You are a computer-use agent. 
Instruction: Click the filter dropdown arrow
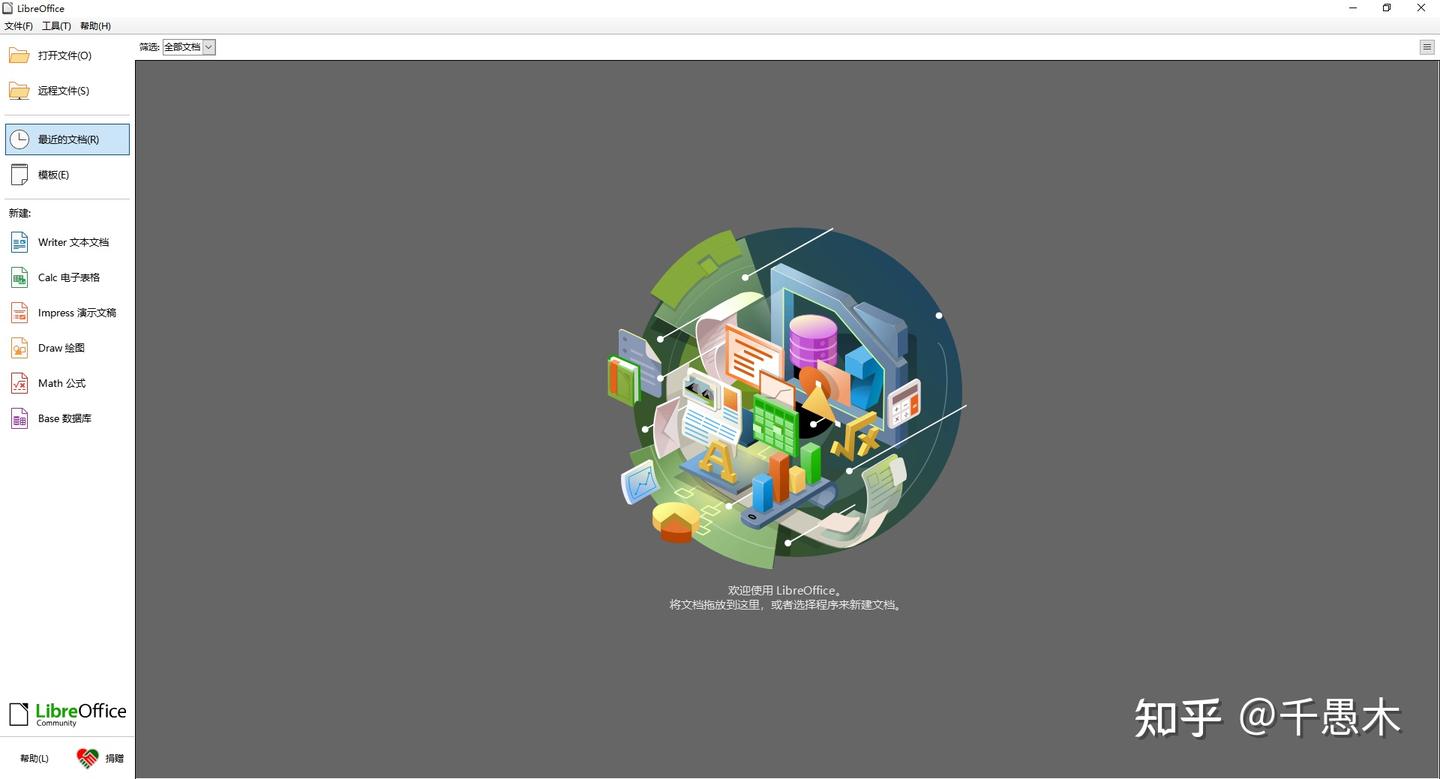click(x=207, y=46)
